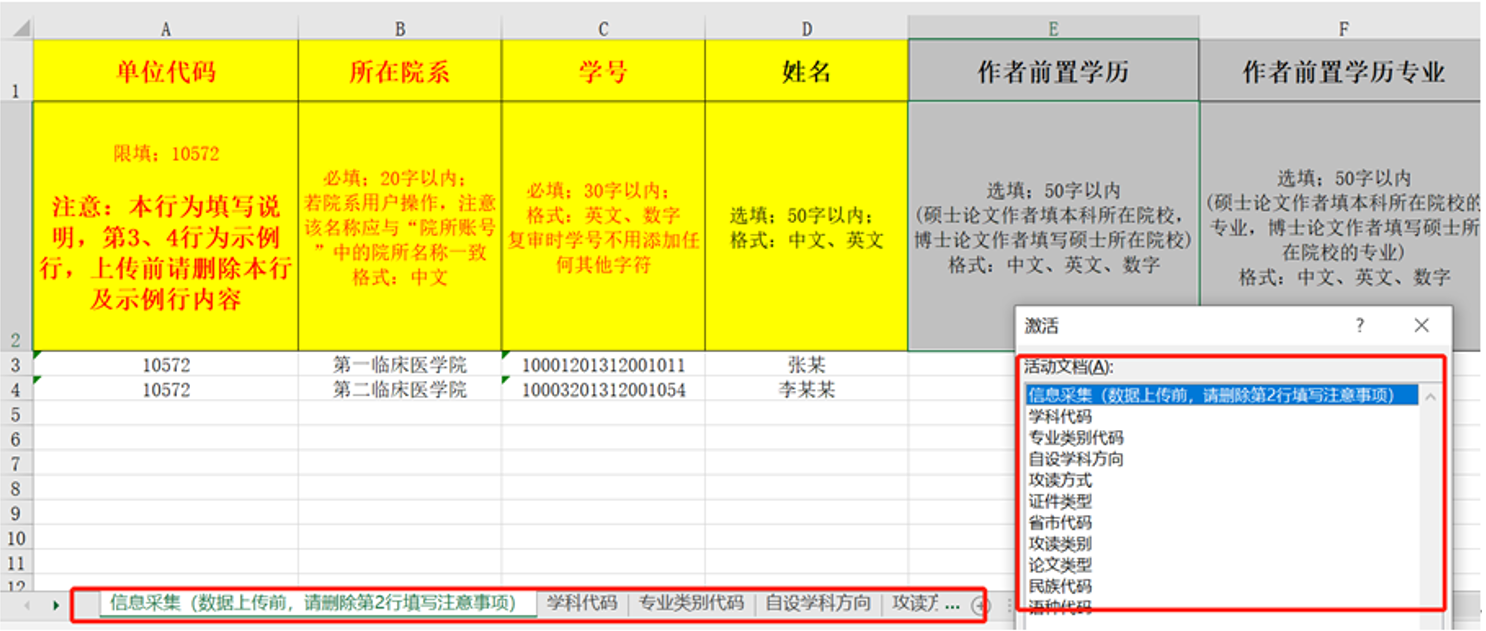Choose 证件类型 in the 活动文档 list
1486x631 pixels.
(x=1060, y=501)
